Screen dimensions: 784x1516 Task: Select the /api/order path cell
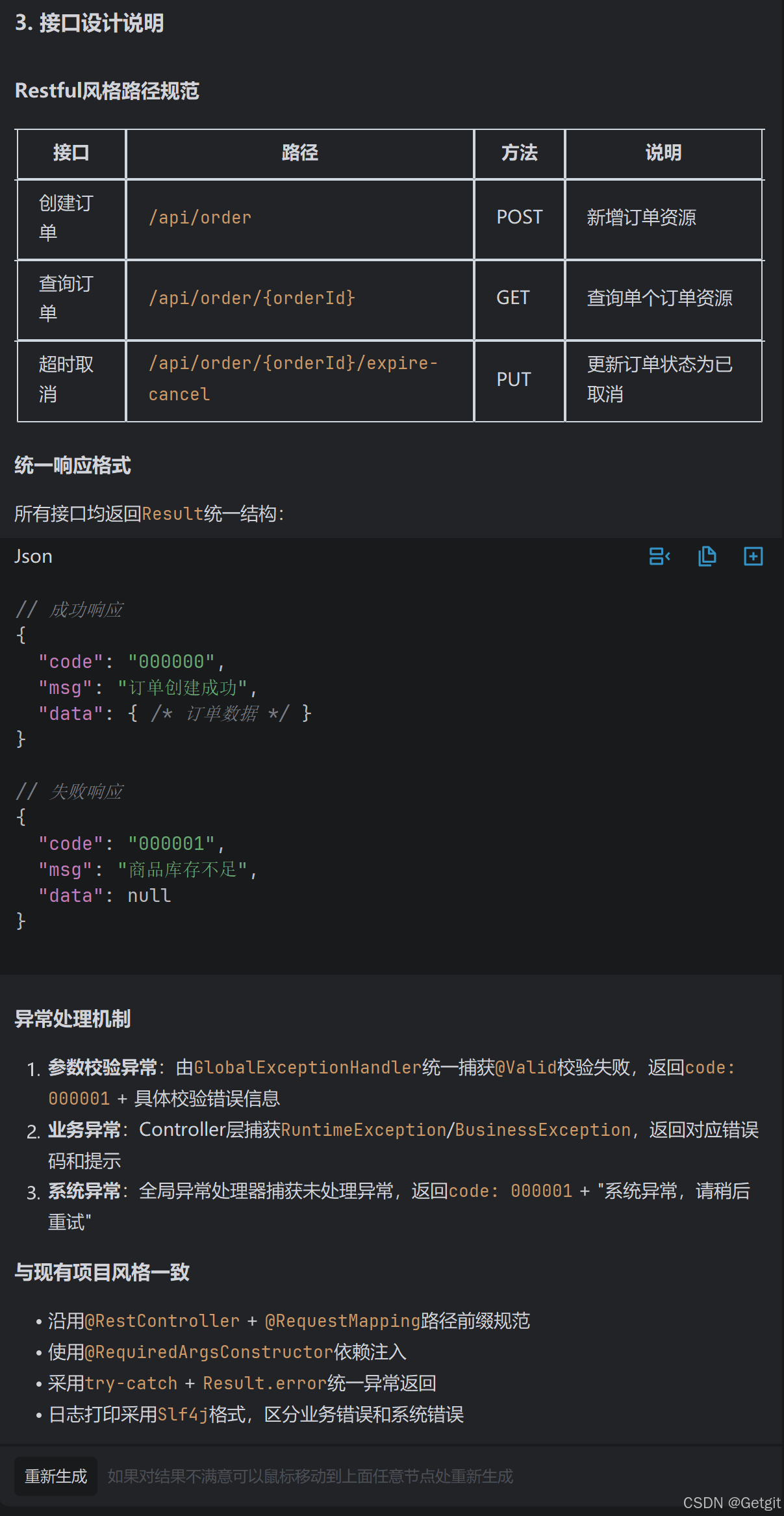pyautogui.click(x=300, y=218)
